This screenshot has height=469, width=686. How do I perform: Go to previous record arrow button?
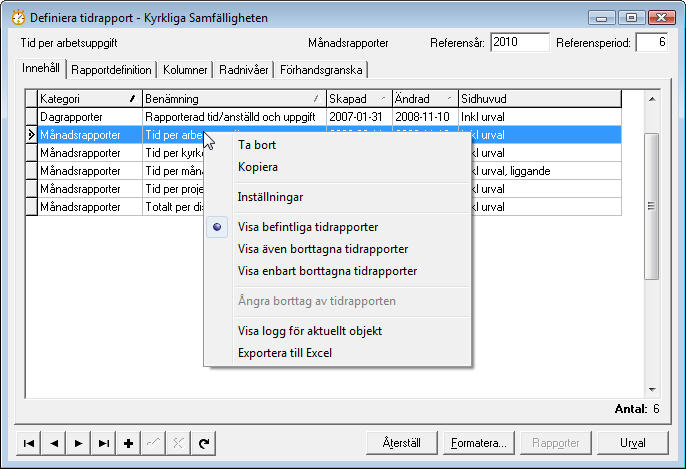(x=54, y=443)
